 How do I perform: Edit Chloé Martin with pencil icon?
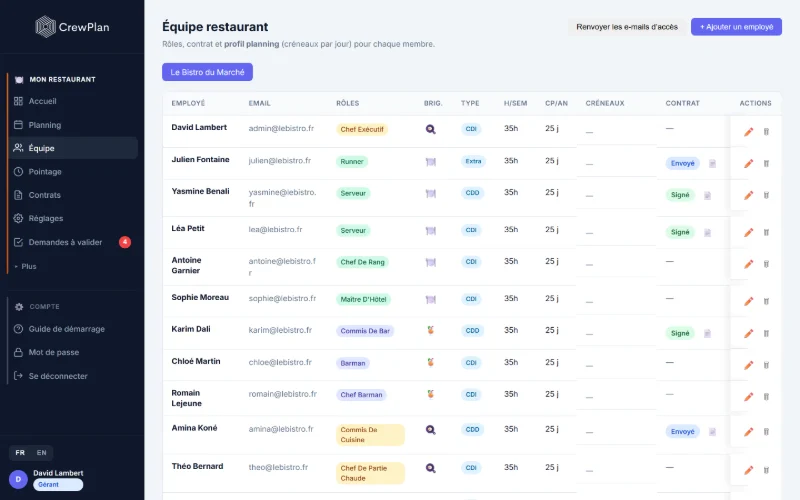click(748, 365)
